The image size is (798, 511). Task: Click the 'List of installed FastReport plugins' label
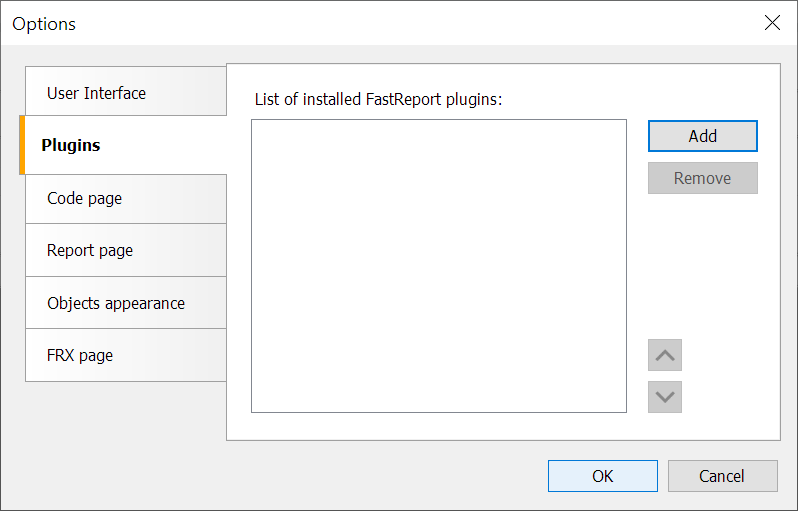(x=378, y=99)
